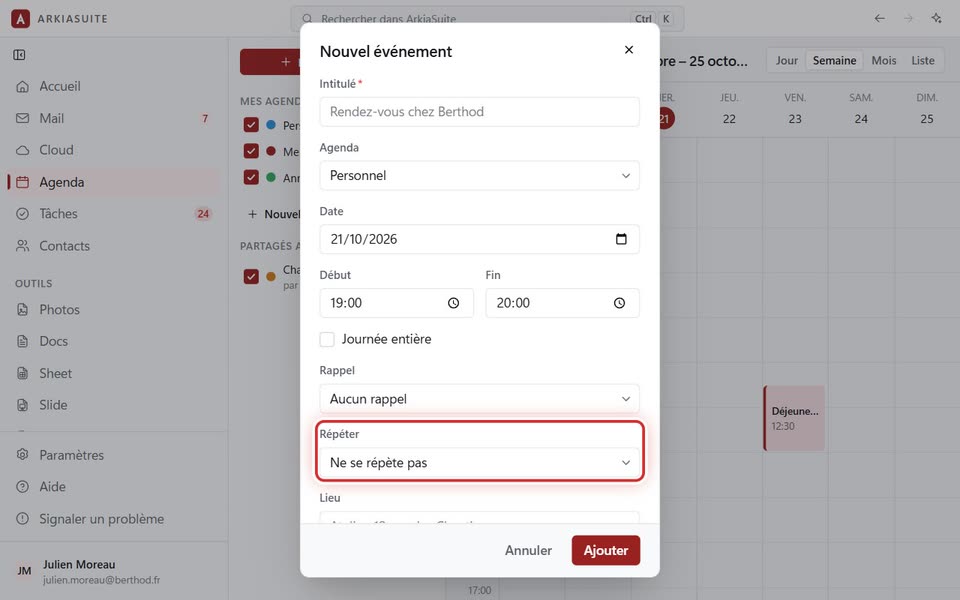Click the Intitulé text field
This screenshot has height=600, width=960.
pyautogui.click(x=479, y=112)
